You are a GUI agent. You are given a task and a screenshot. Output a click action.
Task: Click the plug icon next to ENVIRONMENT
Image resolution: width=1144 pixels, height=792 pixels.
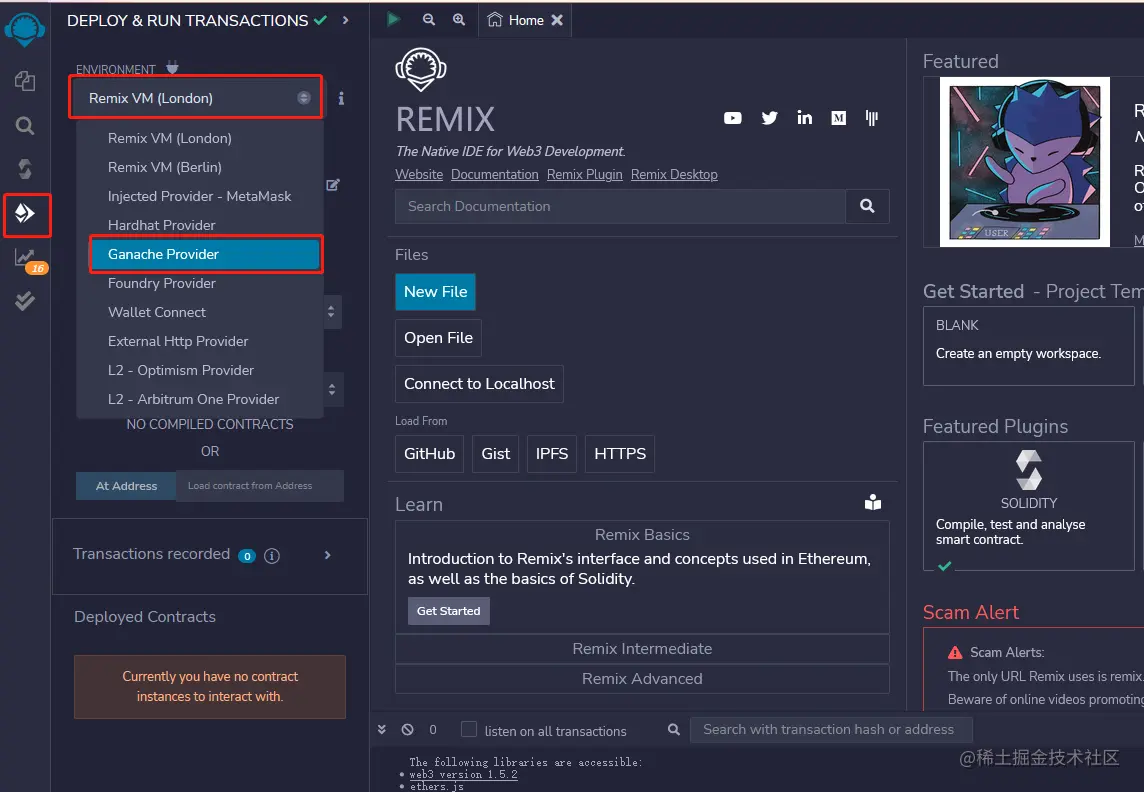172,68
